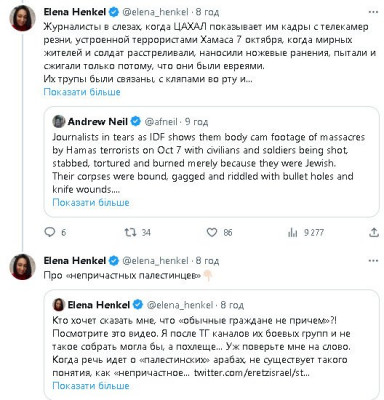View analytics showing 9 277 views
Viewport: 384px width, 400px height.
[292, 232]
